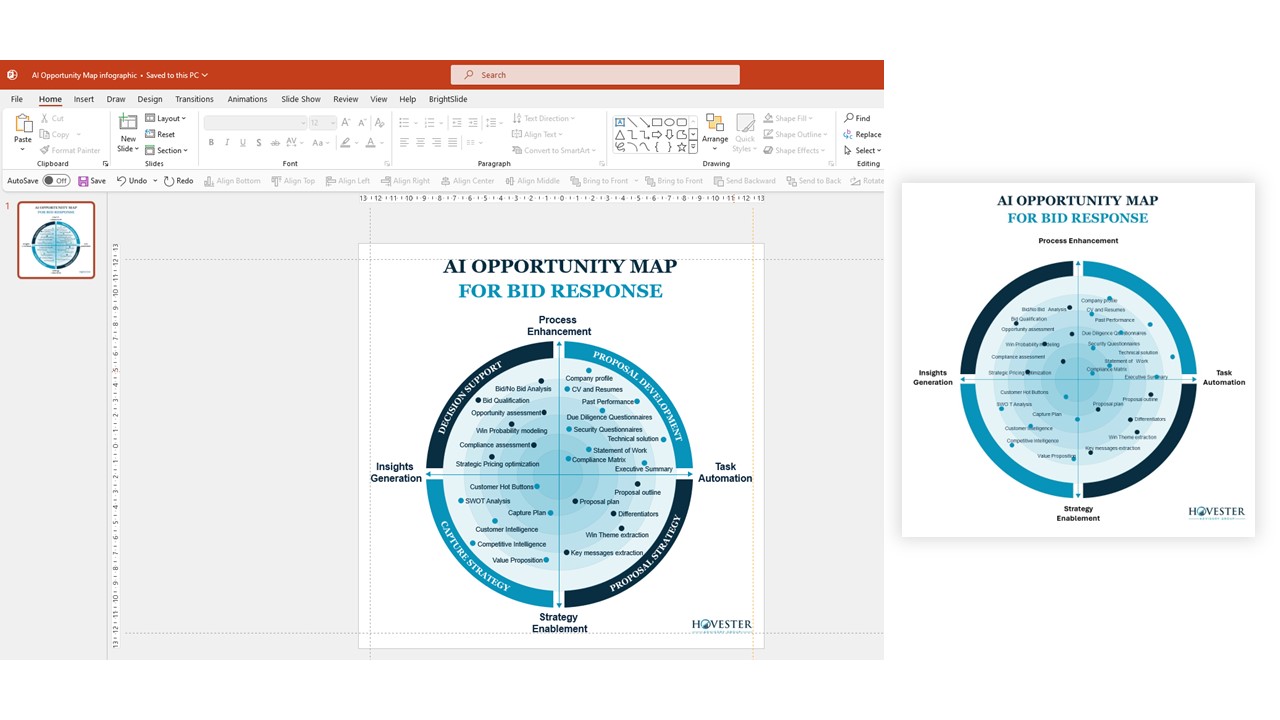Toggle Bold formatting

point(211,143)
